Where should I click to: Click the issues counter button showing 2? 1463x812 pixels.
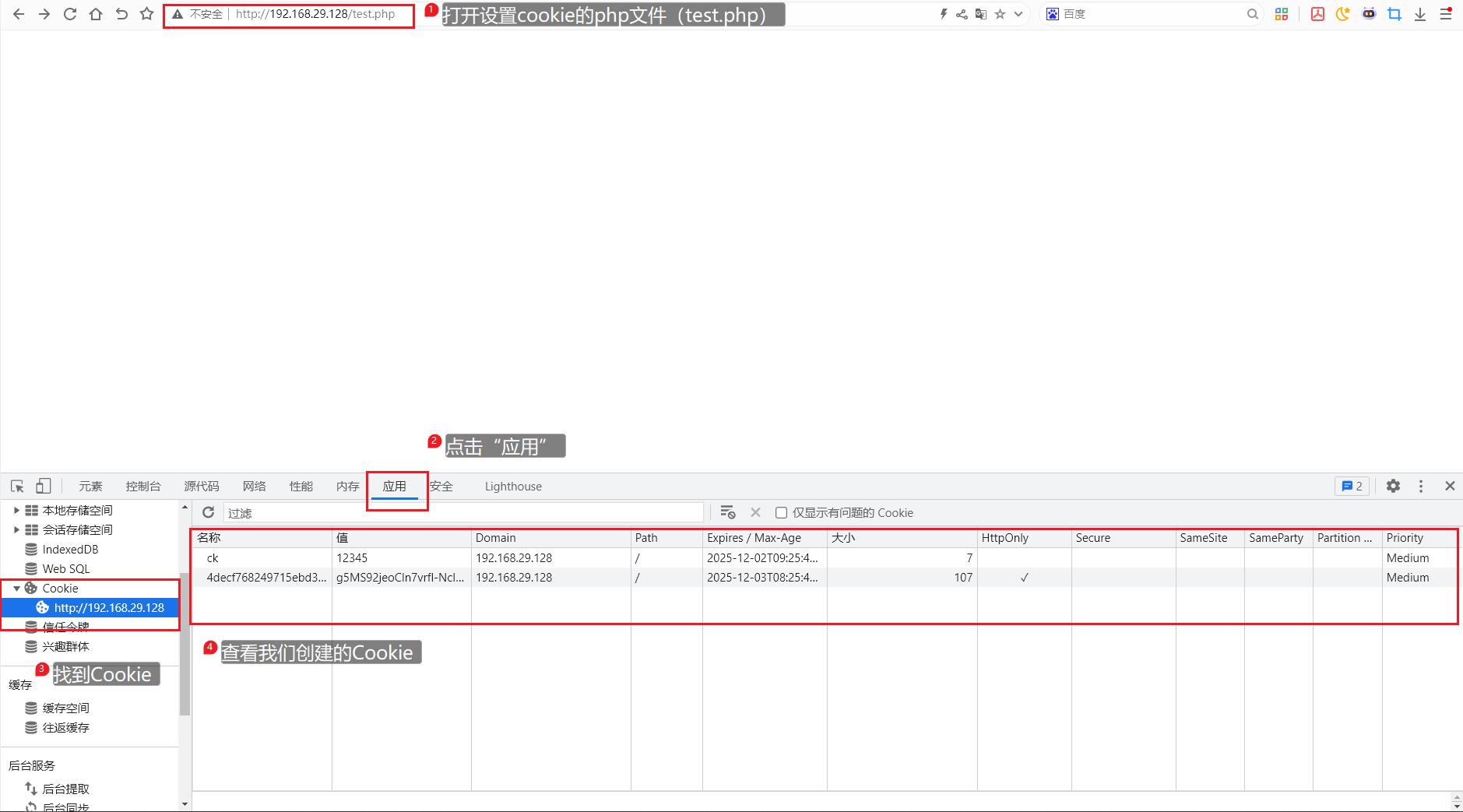coord(1352,486)
